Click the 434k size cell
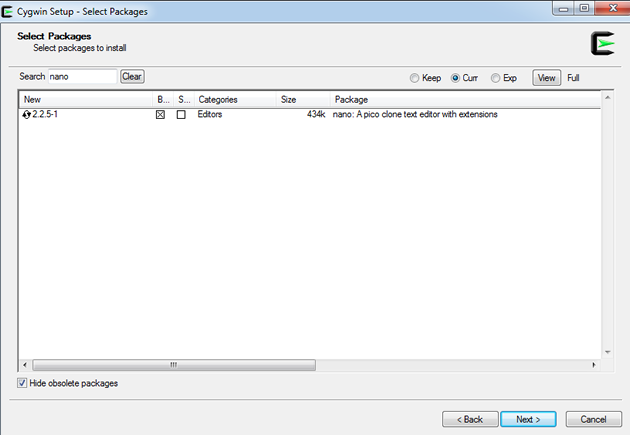Screen dimensions: 630x435 coord(316,114)
